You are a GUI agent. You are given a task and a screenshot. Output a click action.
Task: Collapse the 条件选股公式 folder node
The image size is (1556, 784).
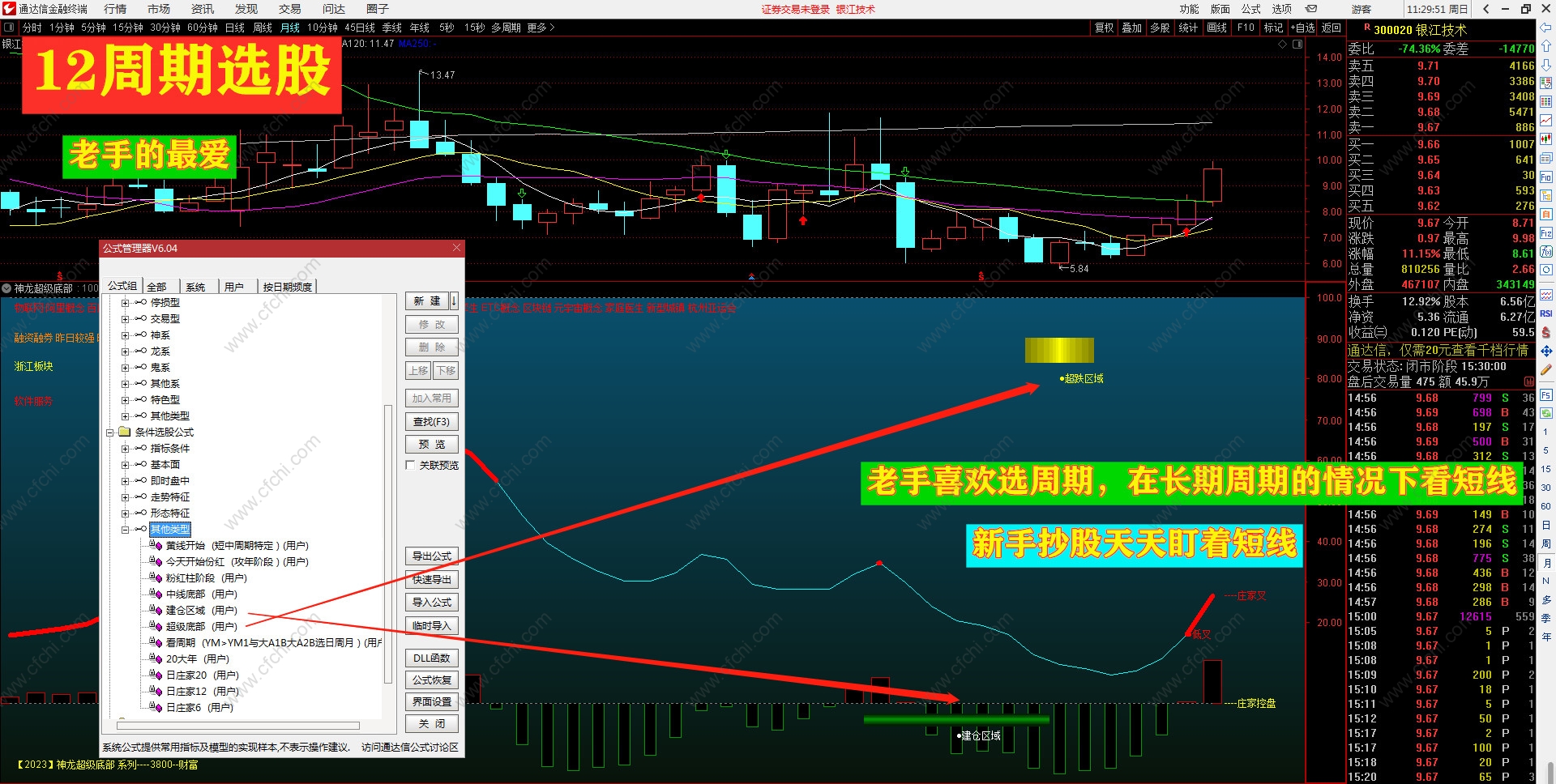tap(109, 432)
